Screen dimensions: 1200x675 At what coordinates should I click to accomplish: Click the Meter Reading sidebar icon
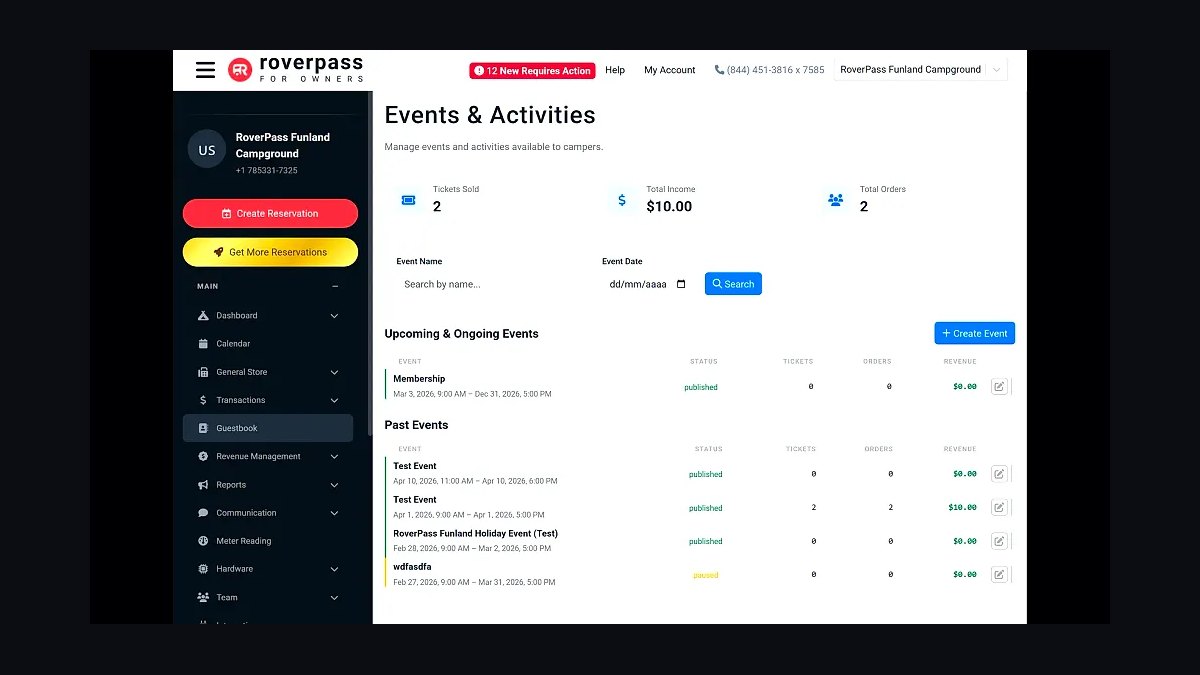203,541
